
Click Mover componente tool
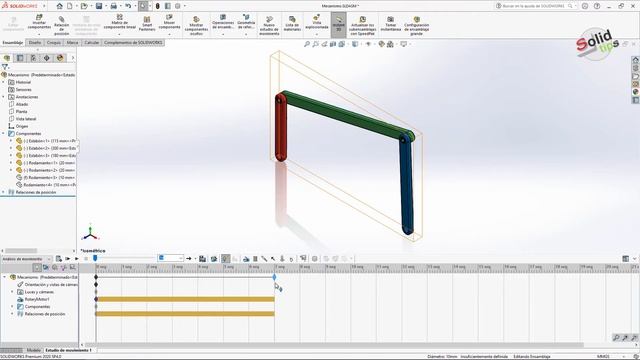pyautogui.click(x=169, y=24)
